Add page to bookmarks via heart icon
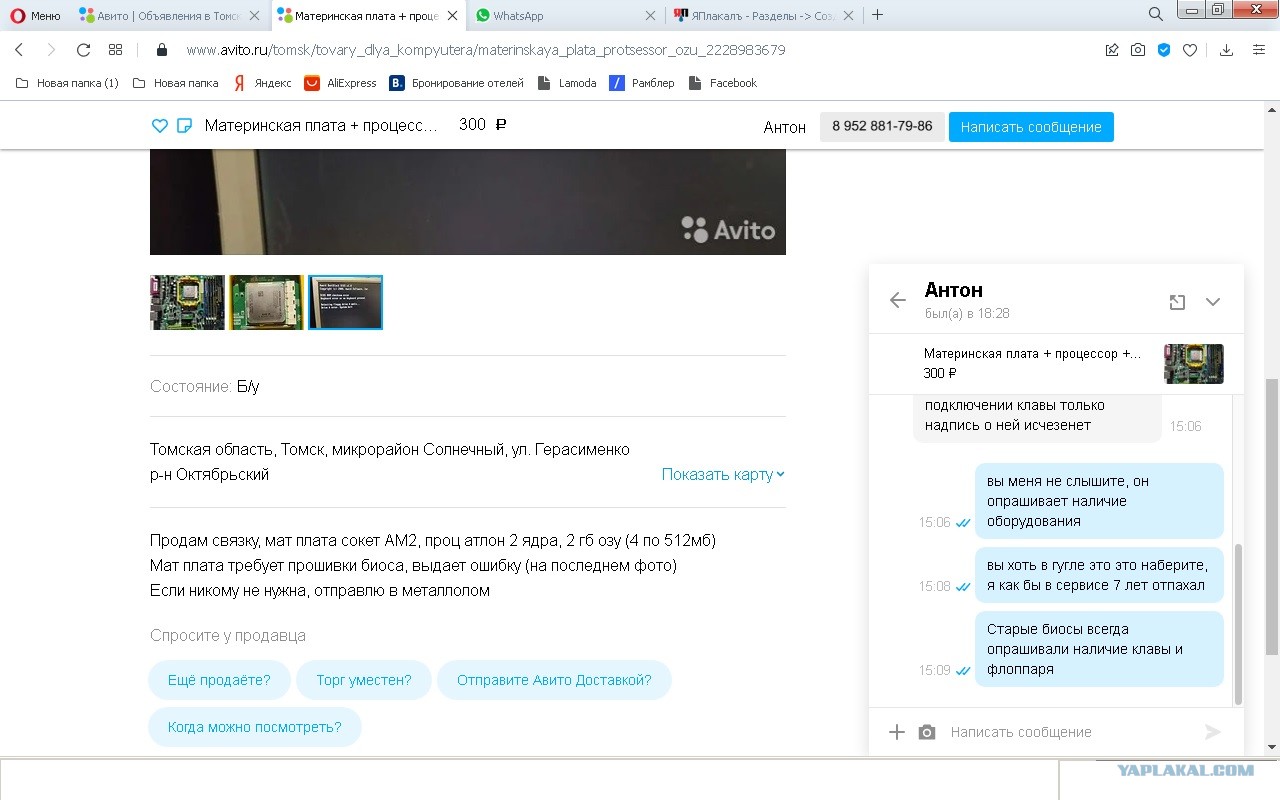The width and height of the screenshot is (1280, 800). click(1190, 50)
